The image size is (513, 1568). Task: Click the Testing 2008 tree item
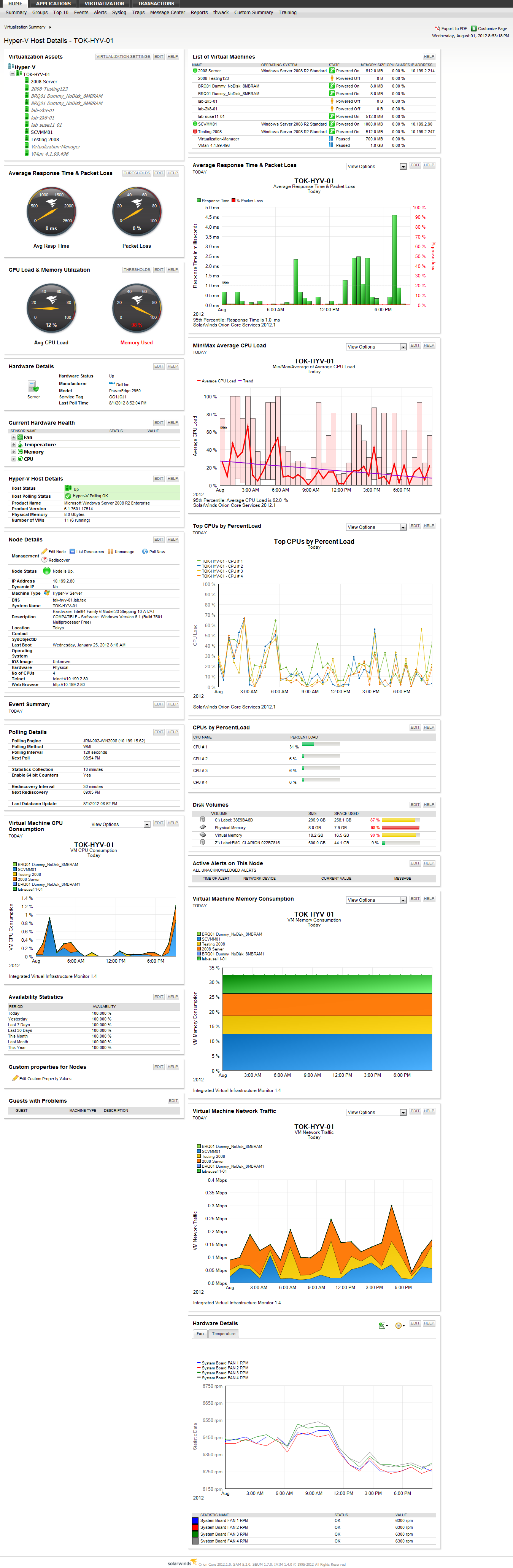point(44,139)
